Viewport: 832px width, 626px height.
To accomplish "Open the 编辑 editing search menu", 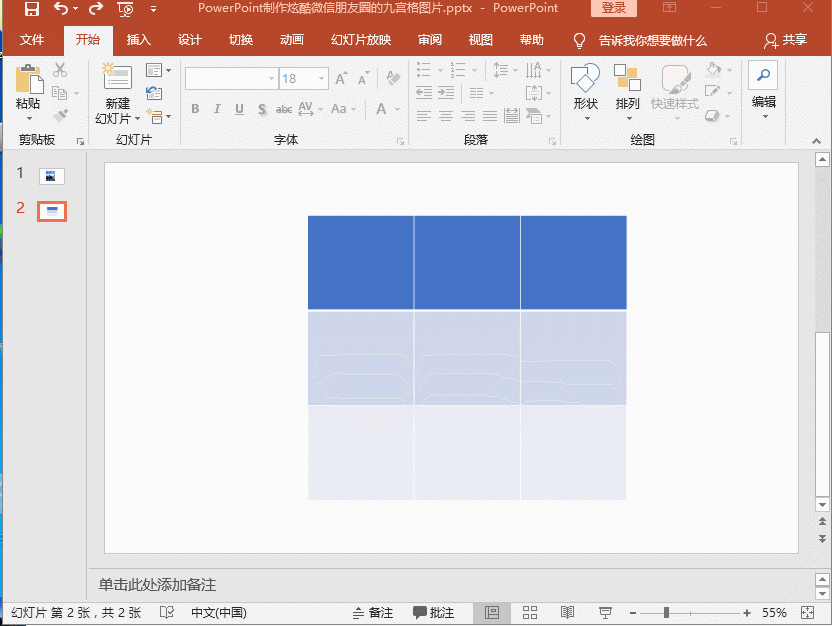I will 764,89.
